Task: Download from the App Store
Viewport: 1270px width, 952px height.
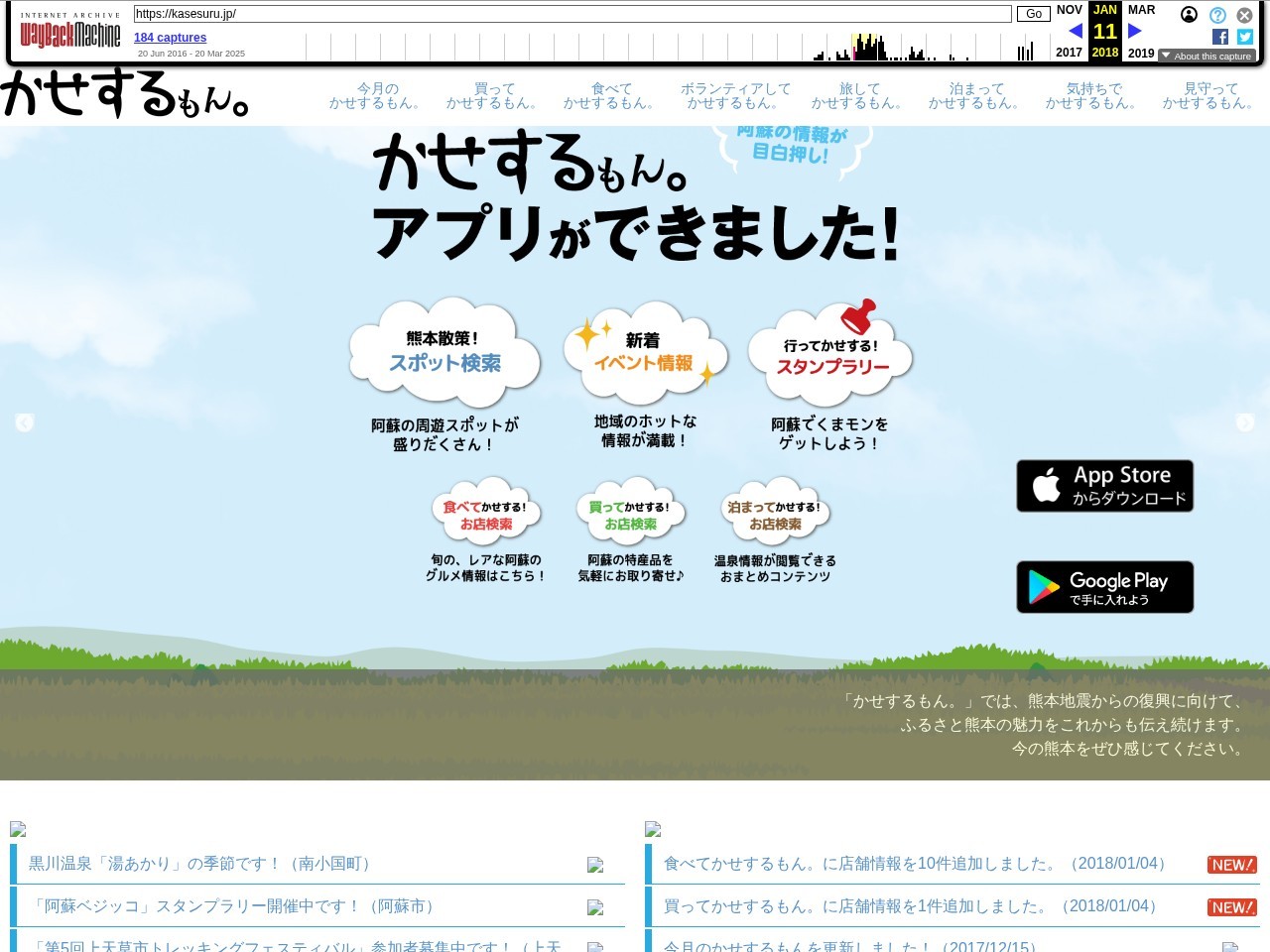Action: point(1104,486)
